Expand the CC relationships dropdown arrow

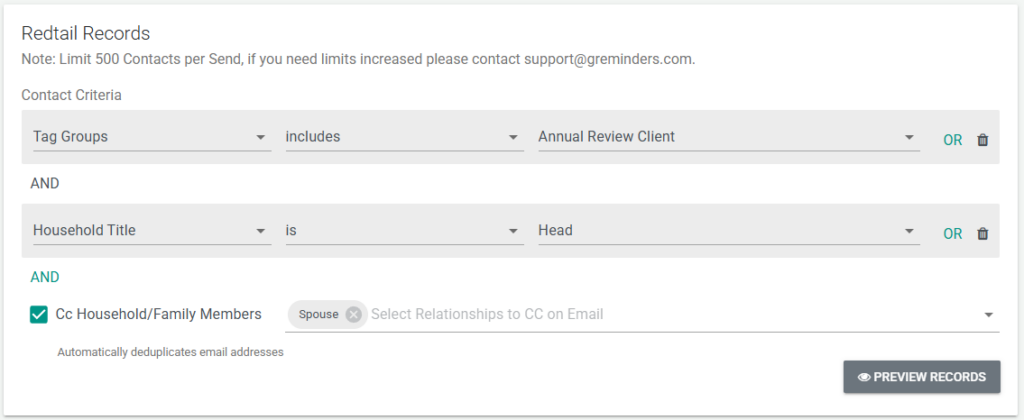click(989, 315)
